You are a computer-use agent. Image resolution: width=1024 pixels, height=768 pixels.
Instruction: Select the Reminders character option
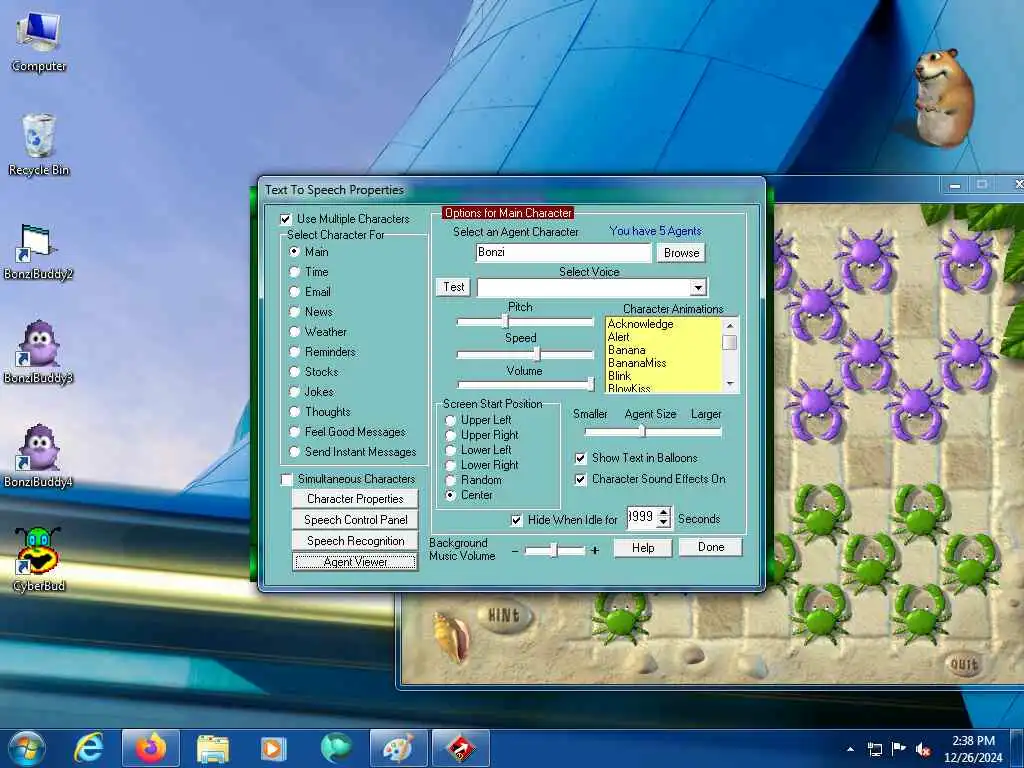click(295, 352)
